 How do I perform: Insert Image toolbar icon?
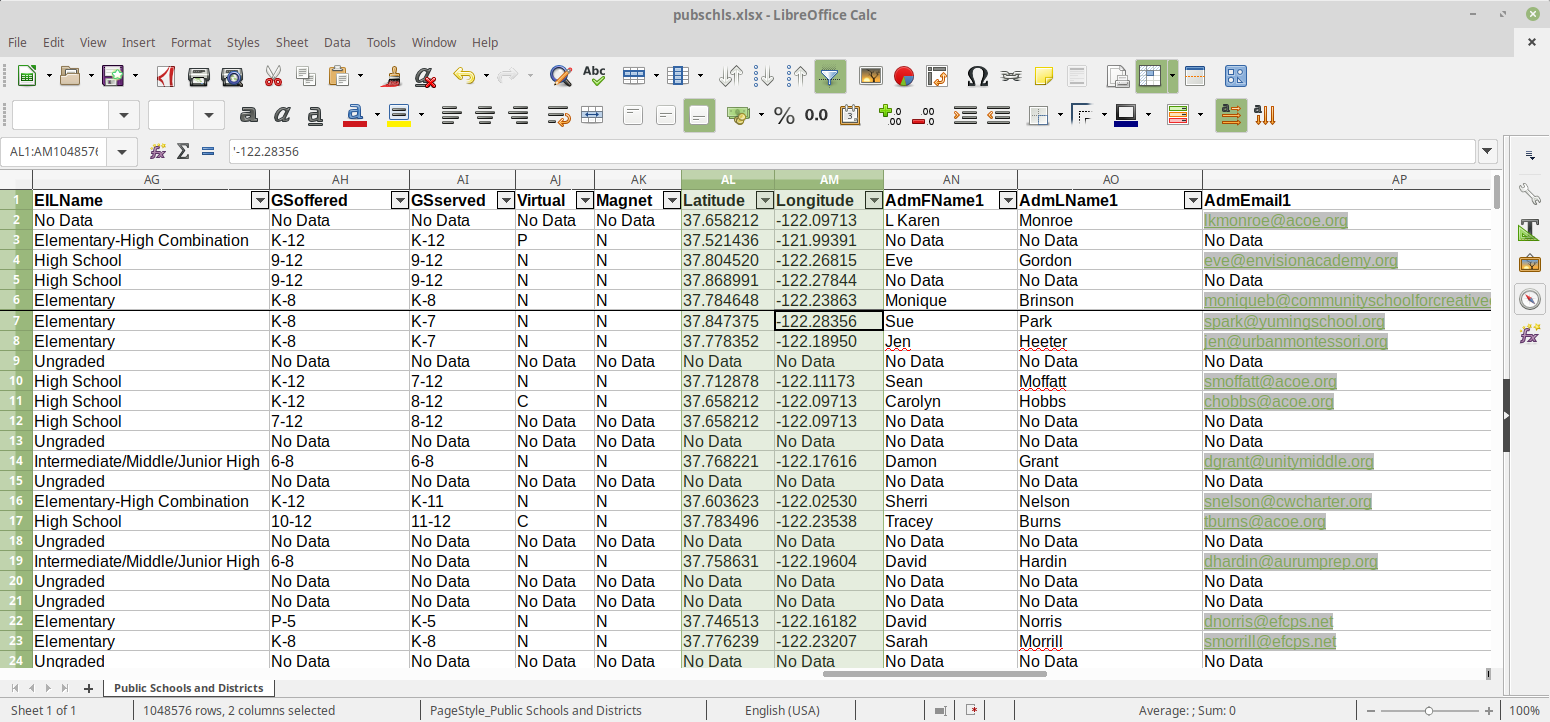871,76
